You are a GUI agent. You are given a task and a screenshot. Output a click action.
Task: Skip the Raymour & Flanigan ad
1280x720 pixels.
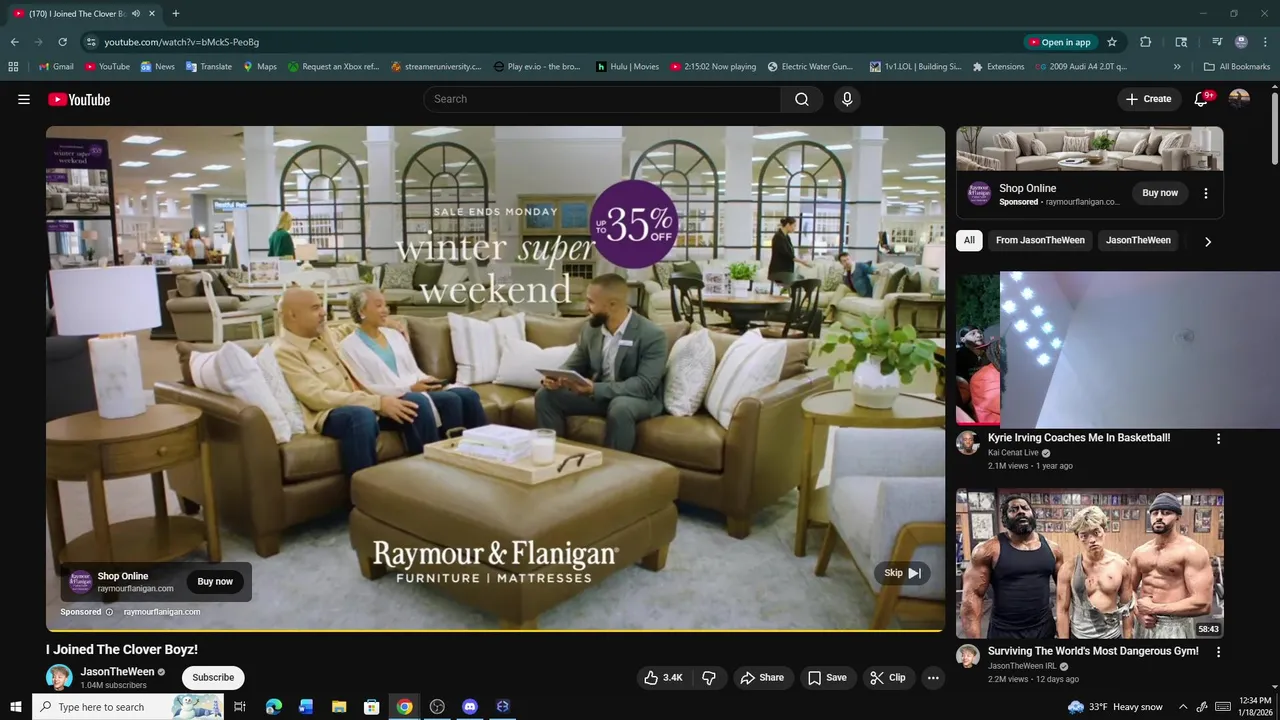[902, 573]
